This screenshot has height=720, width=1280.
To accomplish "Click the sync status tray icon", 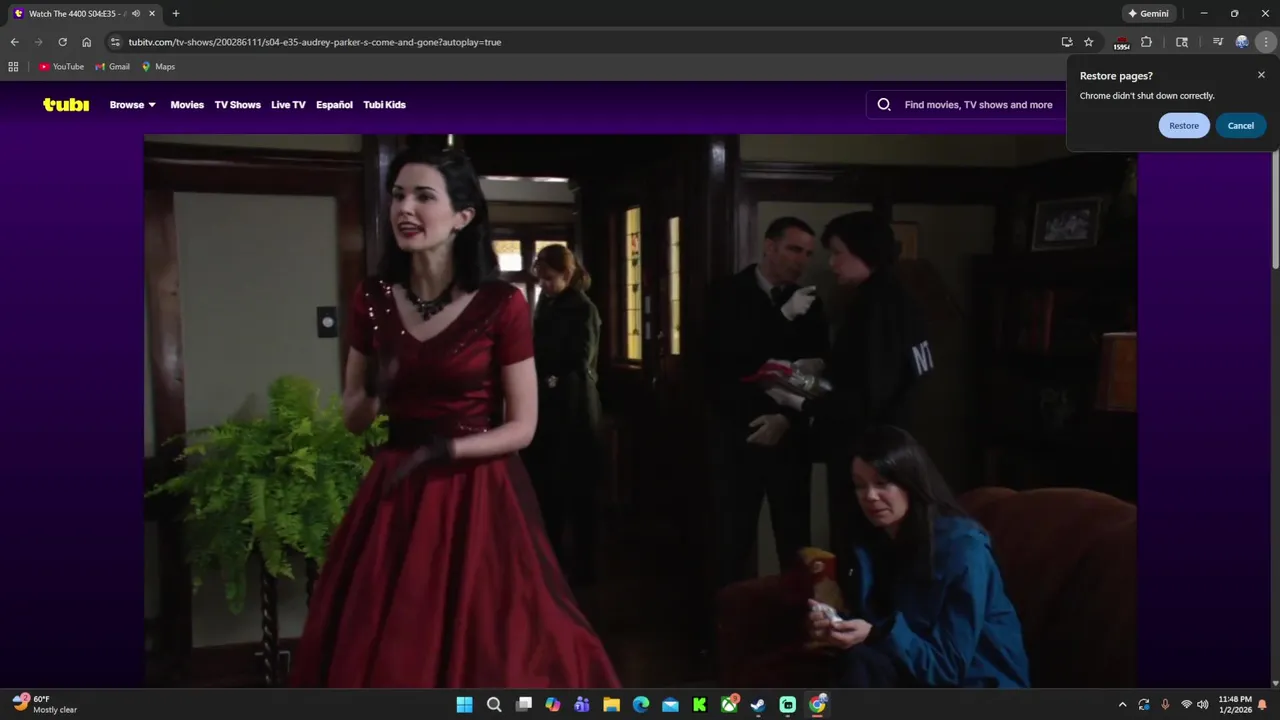I will [1144, 705].
